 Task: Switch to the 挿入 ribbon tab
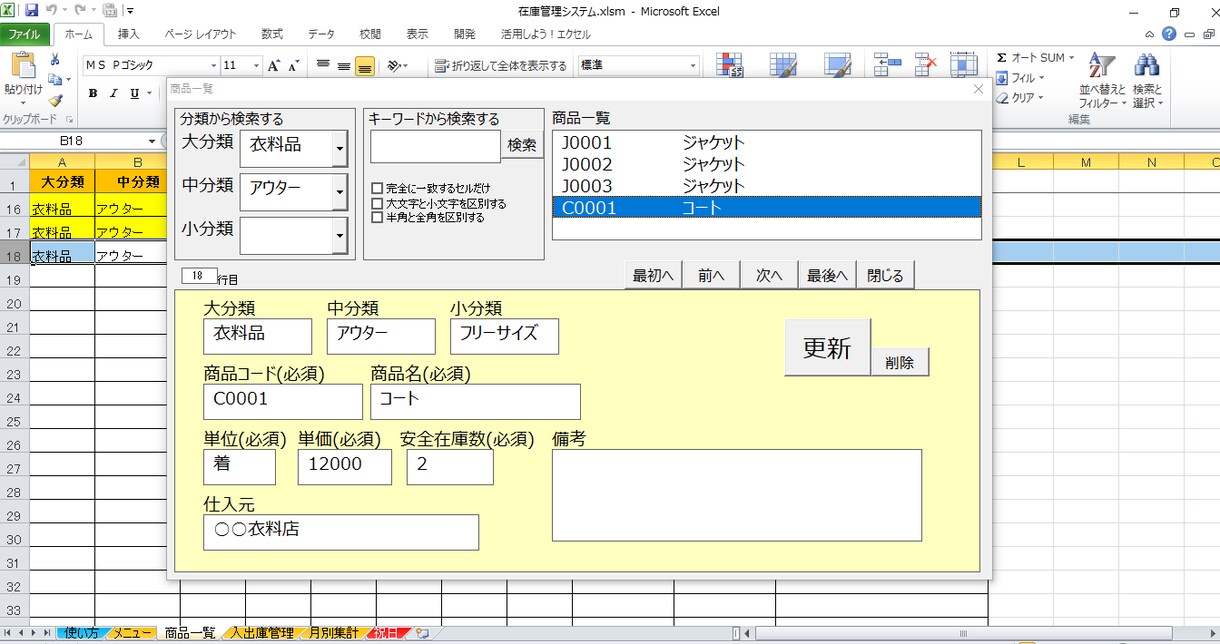[129, 34]
